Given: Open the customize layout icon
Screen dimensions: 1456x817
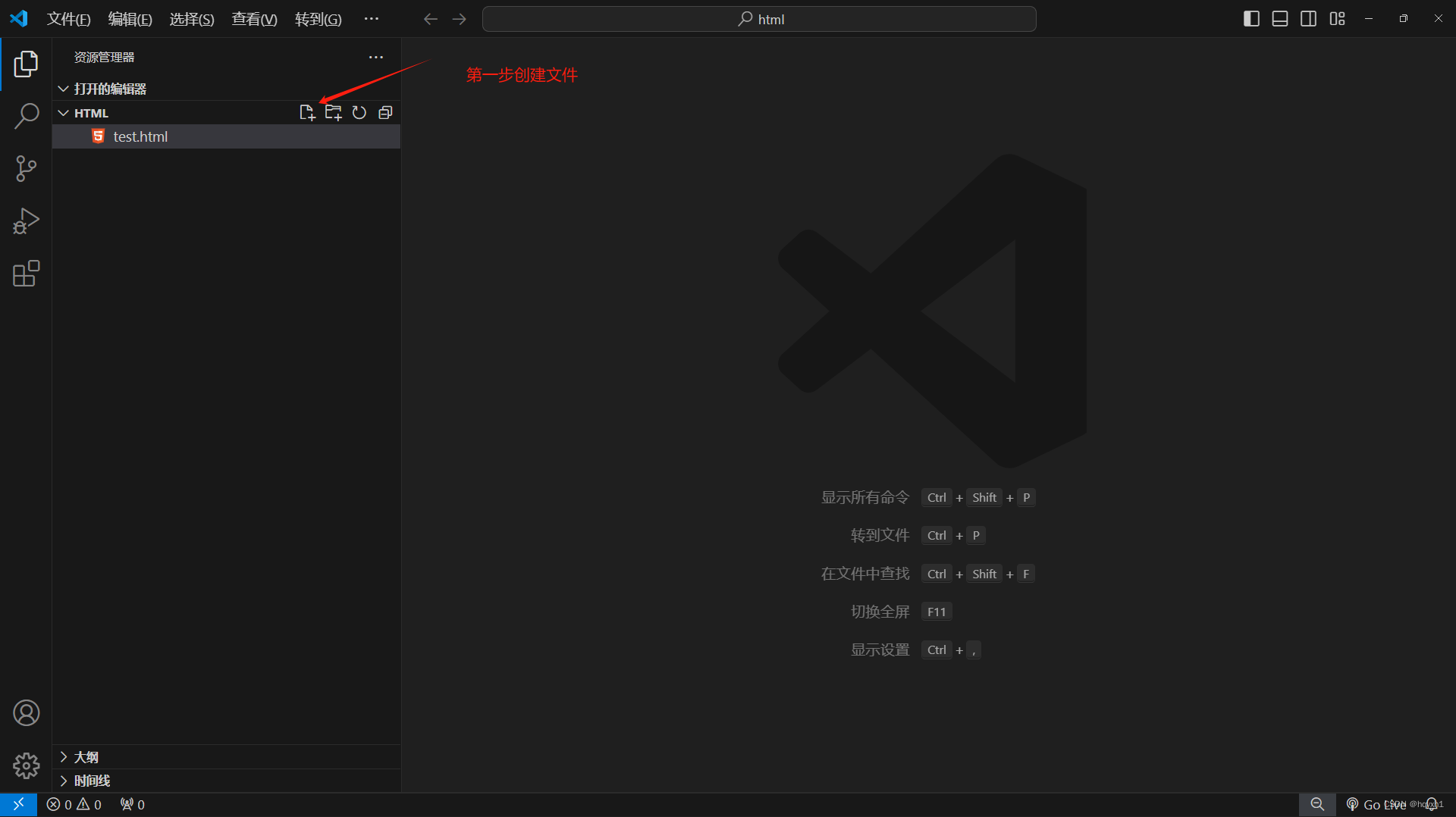Looking at the screenshot, I should click(x=1338, y=19).
